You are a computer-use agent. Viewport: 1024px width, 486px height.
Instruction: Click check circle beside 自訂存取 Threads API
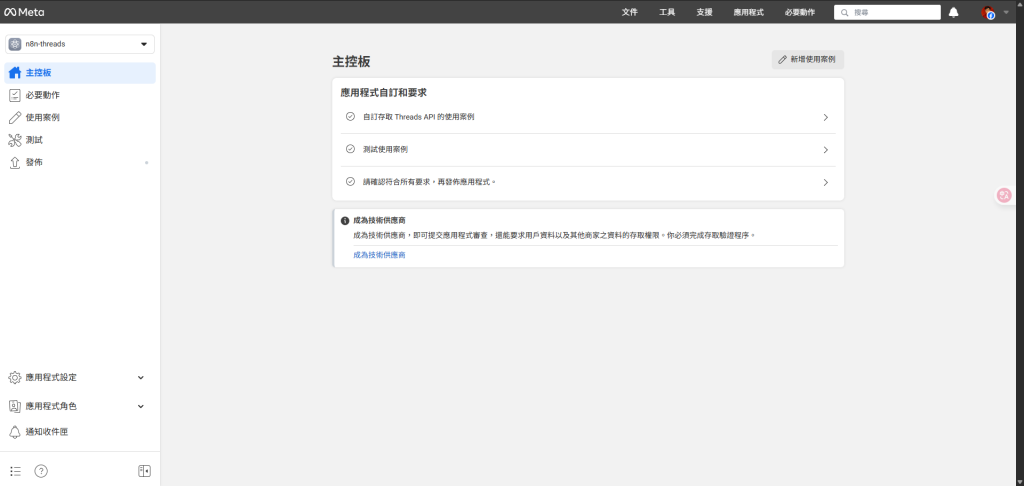coord(350,117)
